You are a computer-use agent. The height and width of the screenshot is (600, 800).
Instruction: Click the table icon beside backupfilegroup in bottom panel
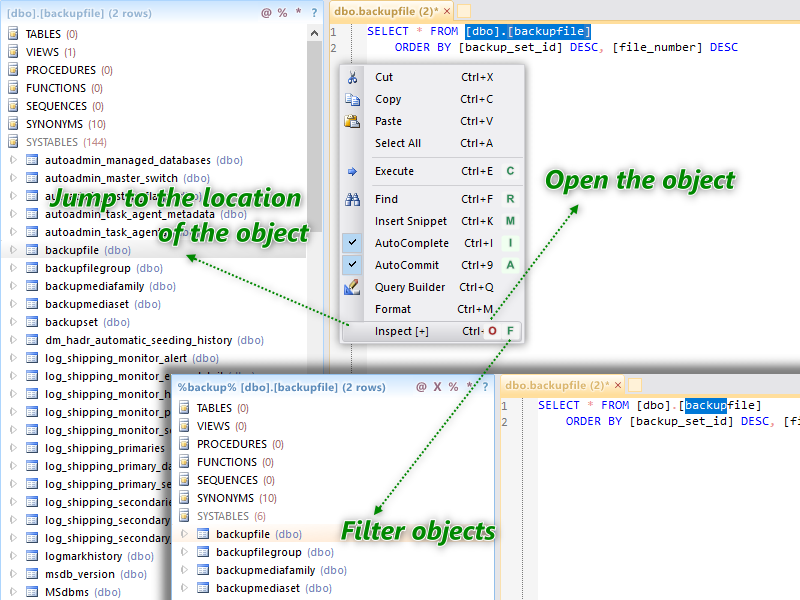click(203, 552)
